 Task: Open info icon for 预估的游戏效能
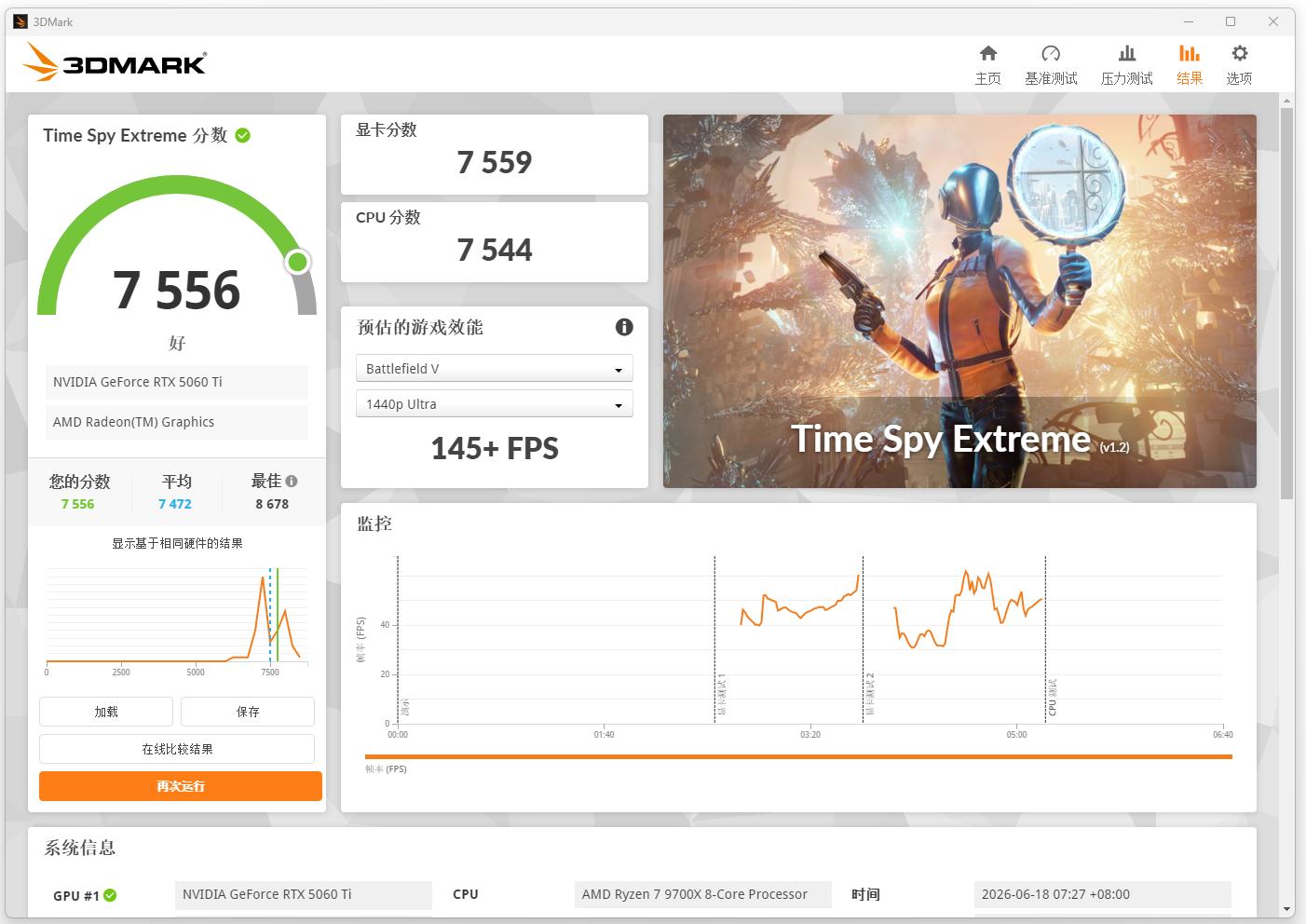pyautogui.click(x=624, y=327)
